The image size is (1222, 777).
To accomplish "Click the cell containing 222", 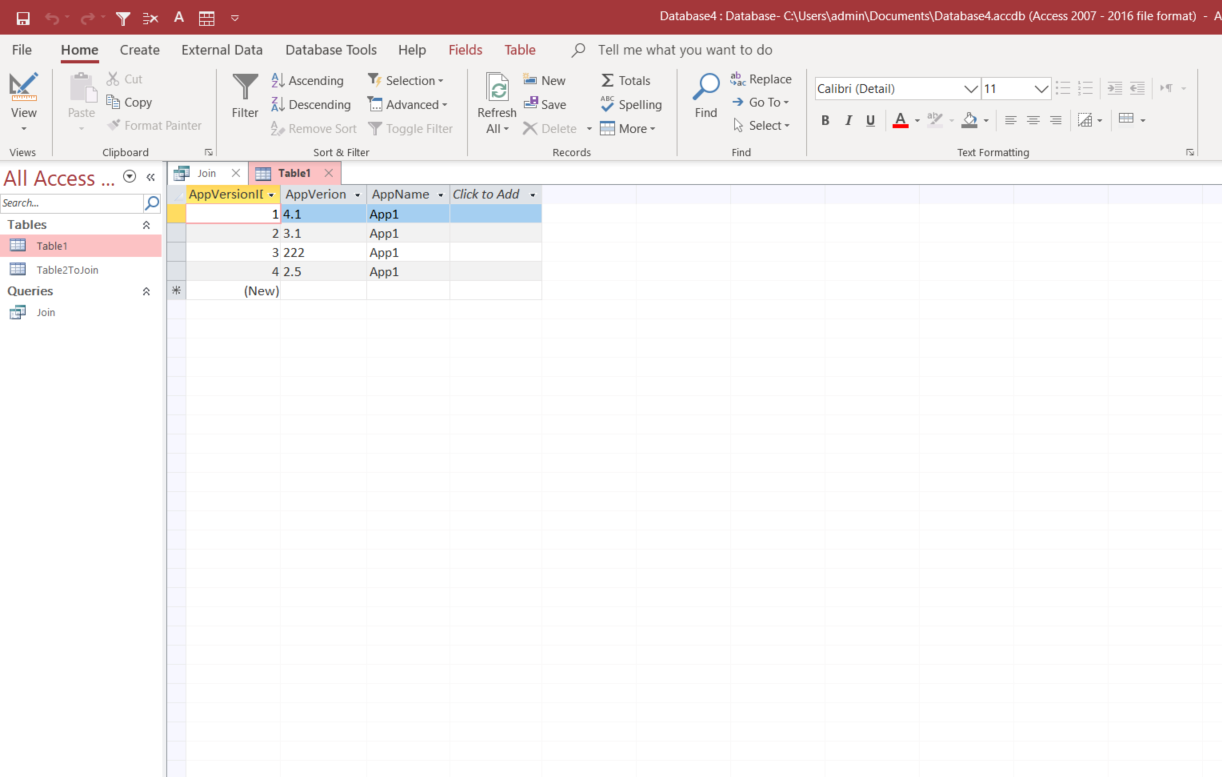I will (x=323, y=253).
